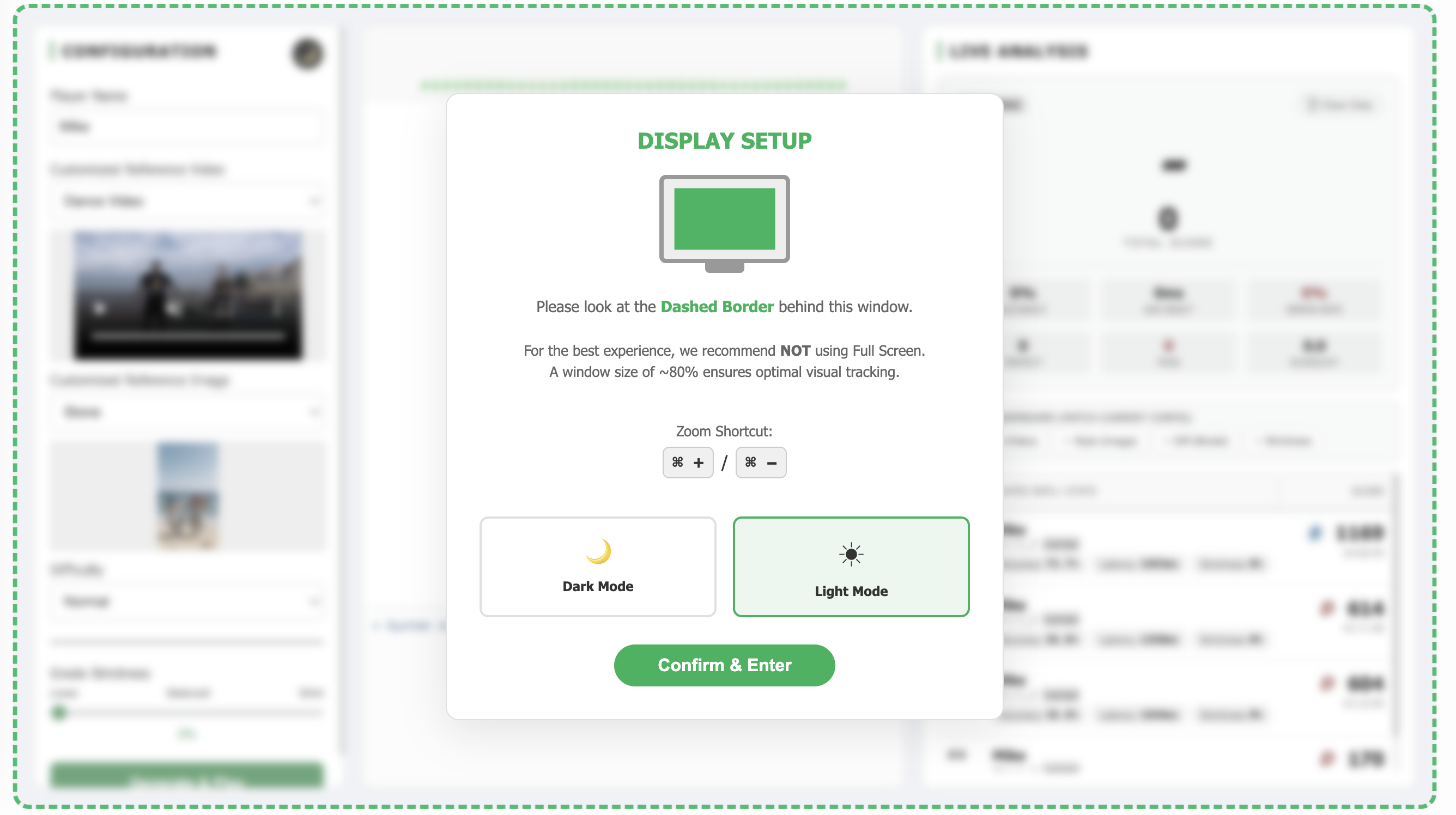Click the command minus zoom-out key
Viewport: 1456px width, 815px height.
pos(760,463)
